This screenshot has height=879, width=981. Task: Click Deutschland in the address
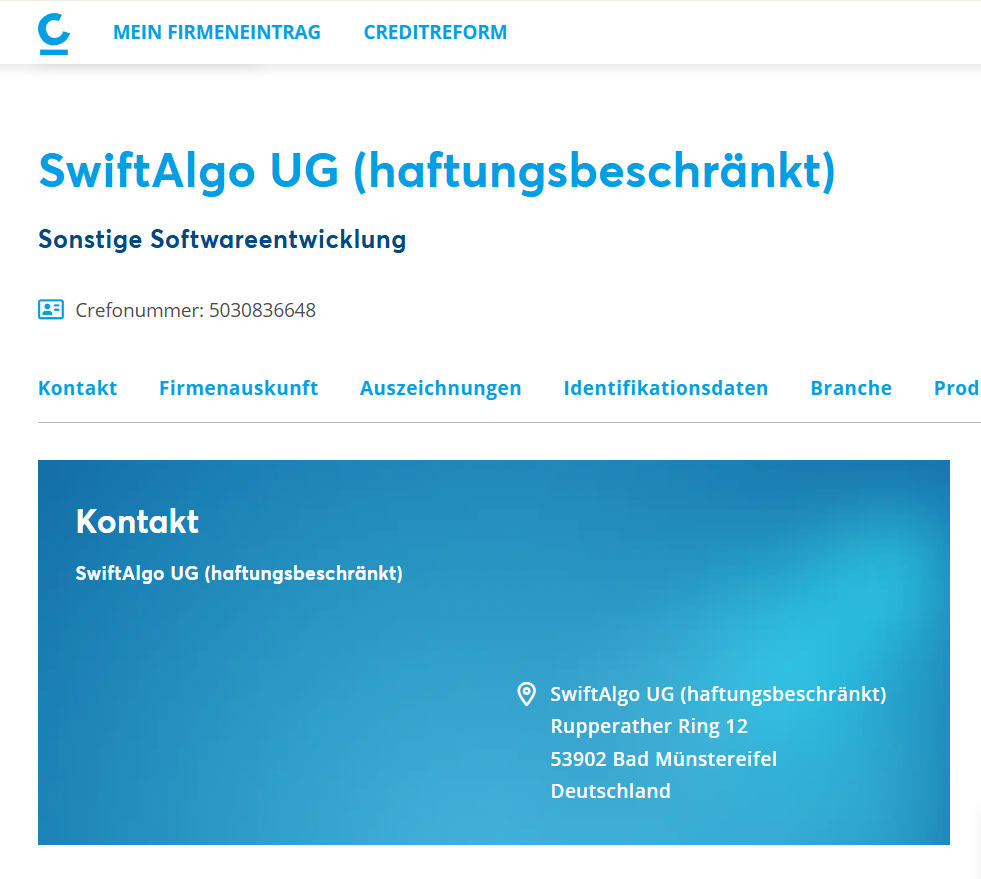coord(610,791)
